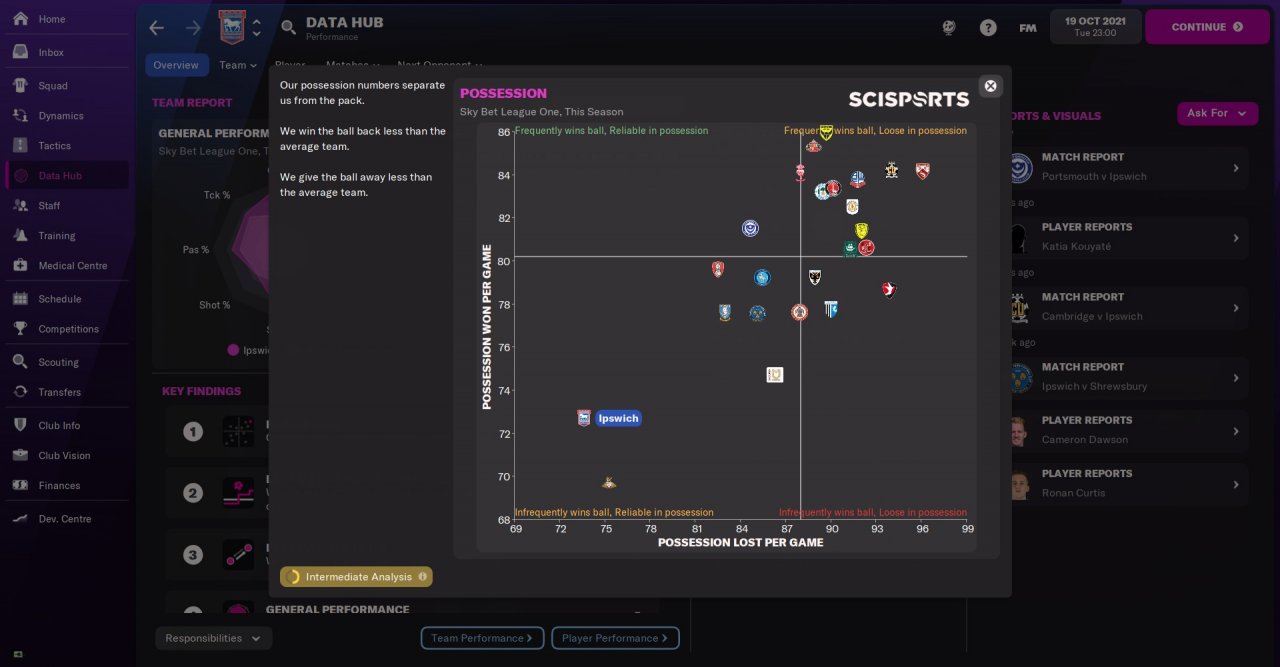Image resolution: width=1280 pixels, height=667 pixels.
Task: Click the date 19 Oct 2021 box
Action: [1095, 27]
